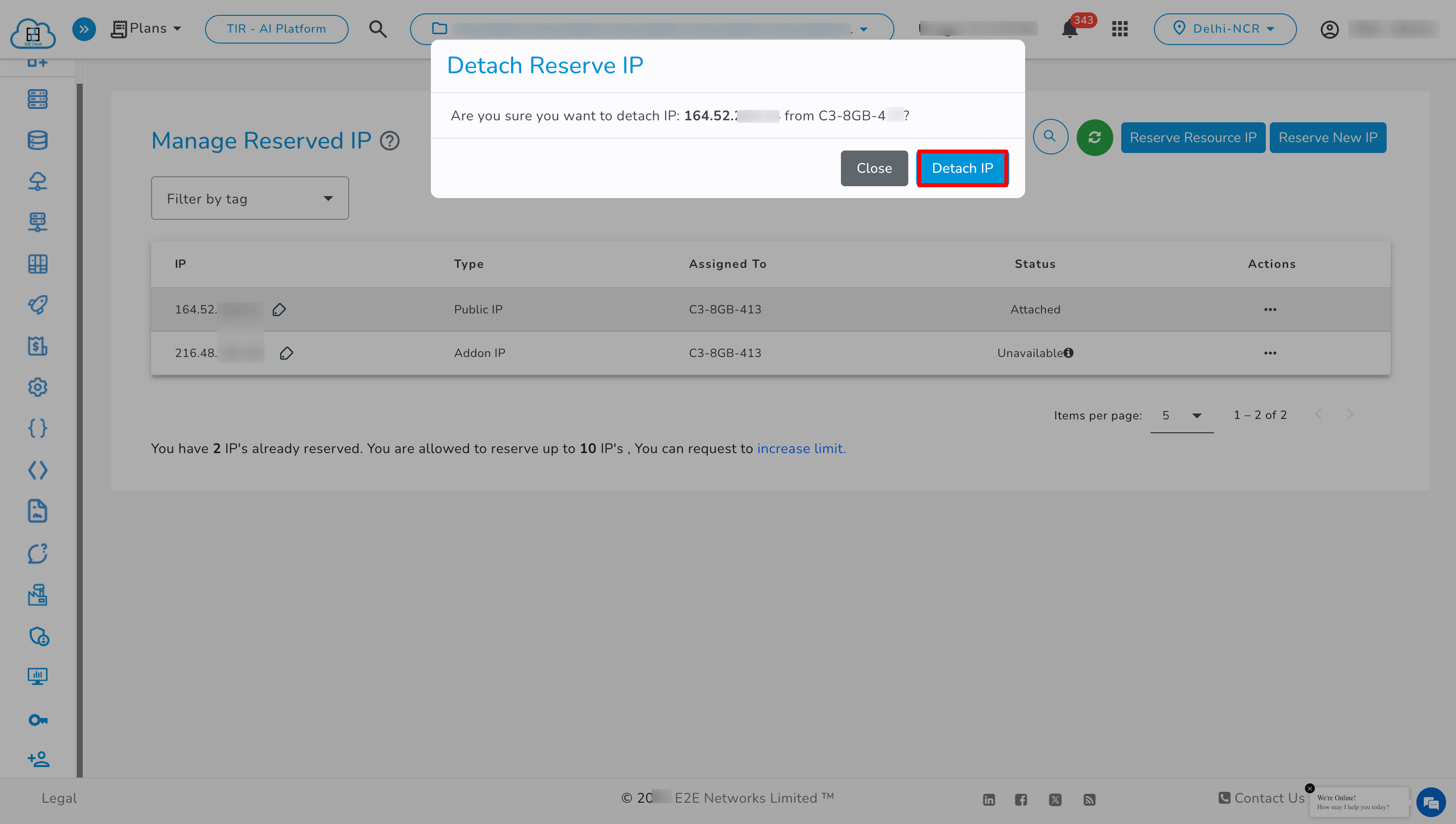
Task: Open actions menu for the Attached Public IP
Action: tap(1270, 309)
